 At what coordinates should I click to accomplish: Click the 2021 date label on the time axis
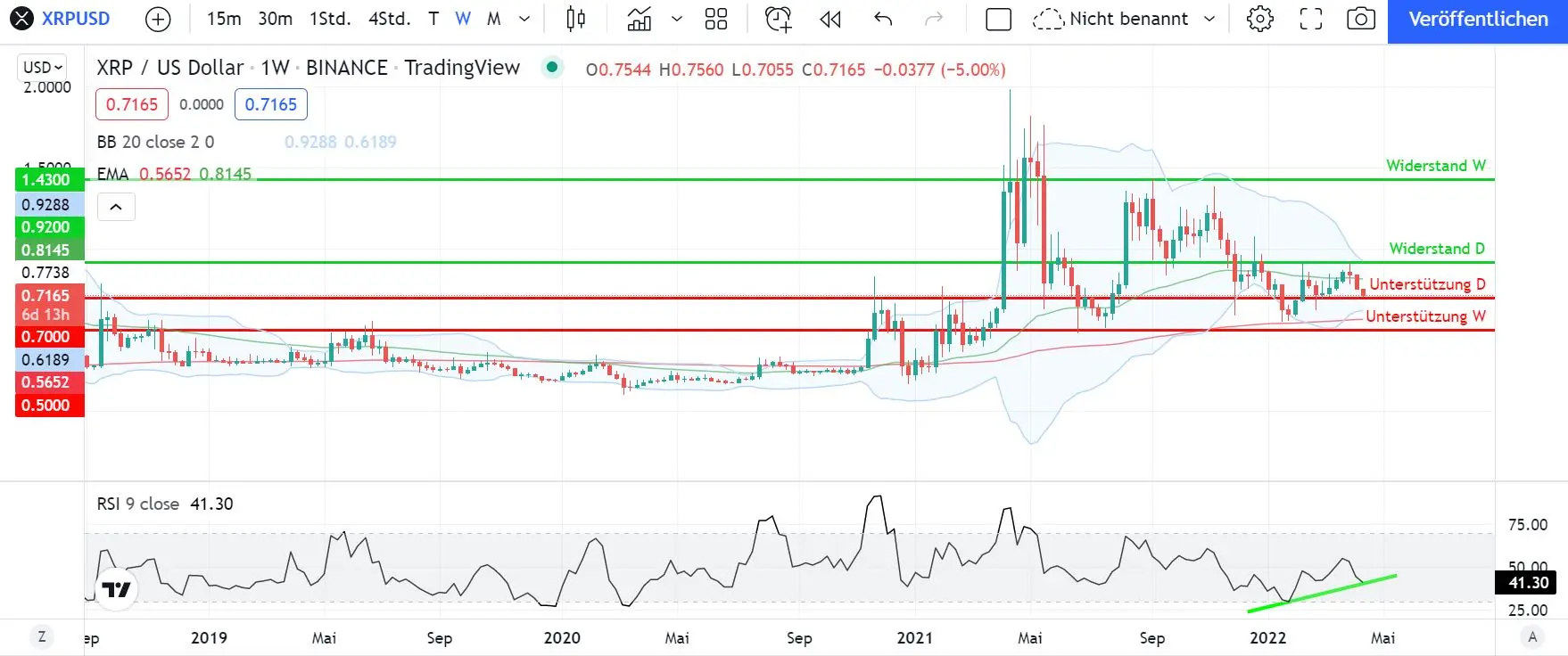[x=914, y=638]
